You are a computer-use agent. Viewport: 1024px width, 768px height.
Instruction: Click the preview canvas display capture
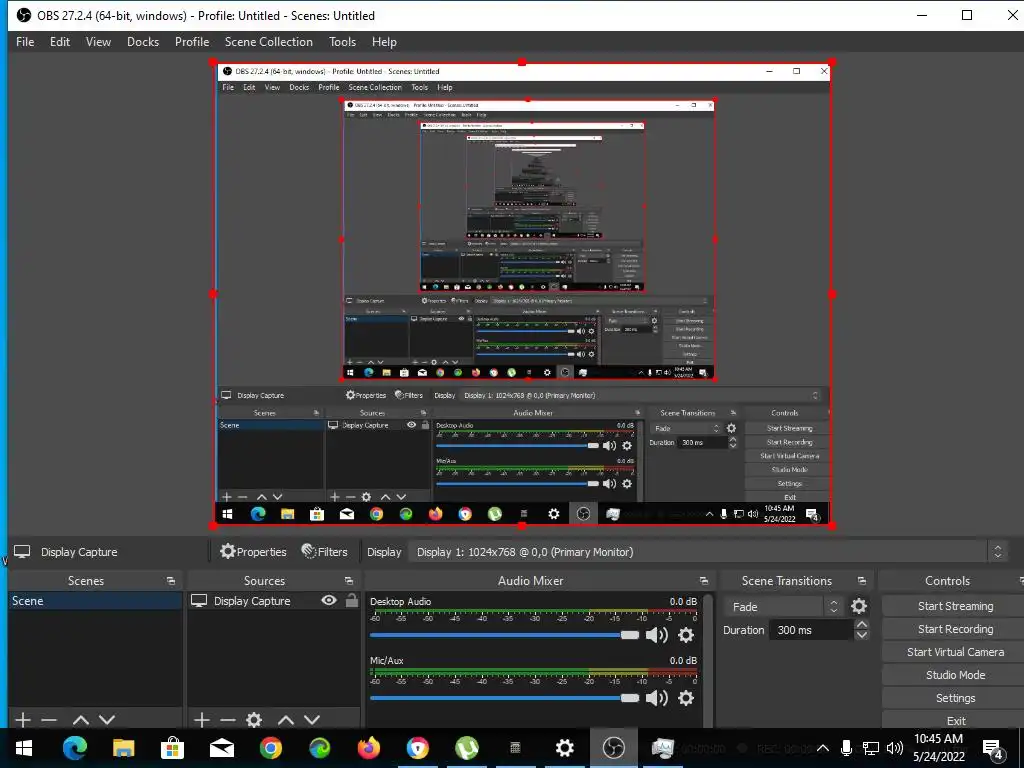[x=522, y=294]
